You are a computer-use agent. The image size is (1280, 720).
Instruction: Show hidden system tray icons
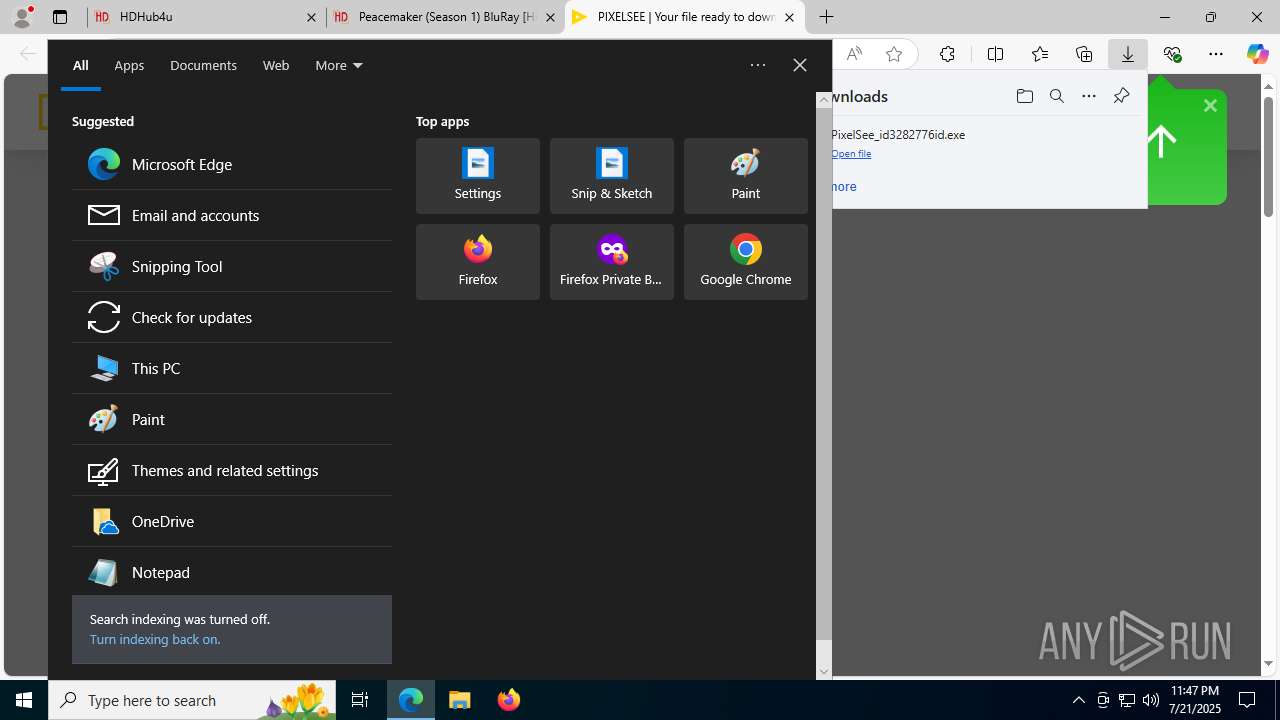point(1079,700)
